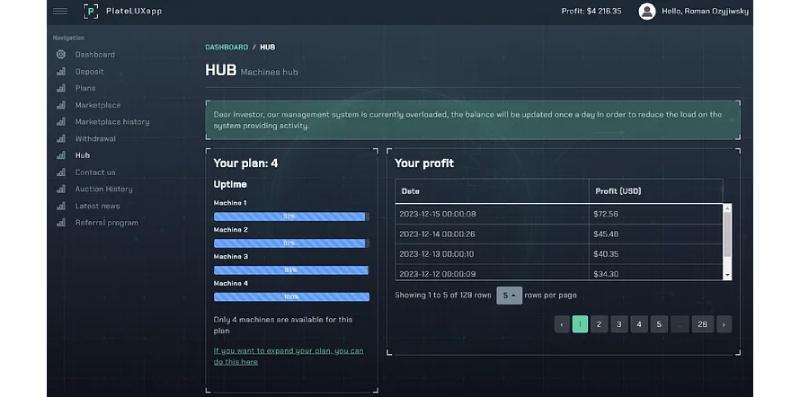
Task: Click the 2023-12-15 00:00:08 date cell
Action: (492, 214)
